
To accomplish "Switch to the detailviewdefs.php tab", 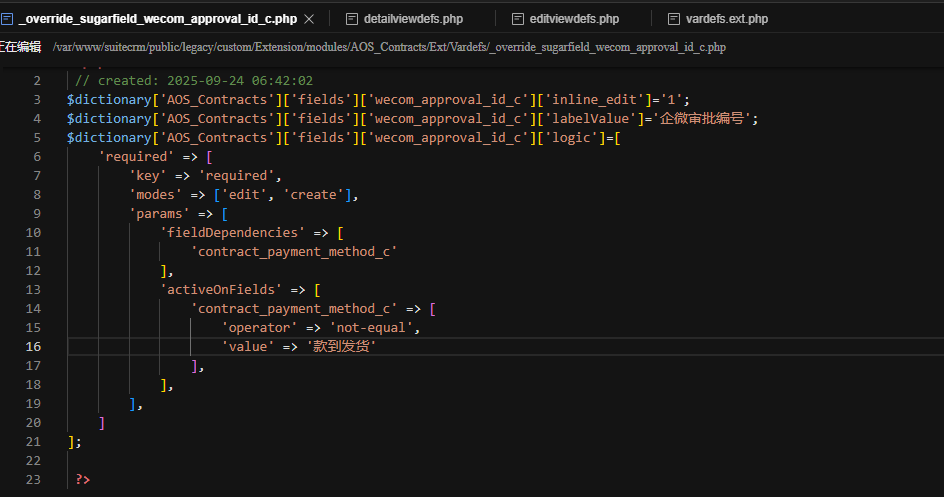I will 413,19.
